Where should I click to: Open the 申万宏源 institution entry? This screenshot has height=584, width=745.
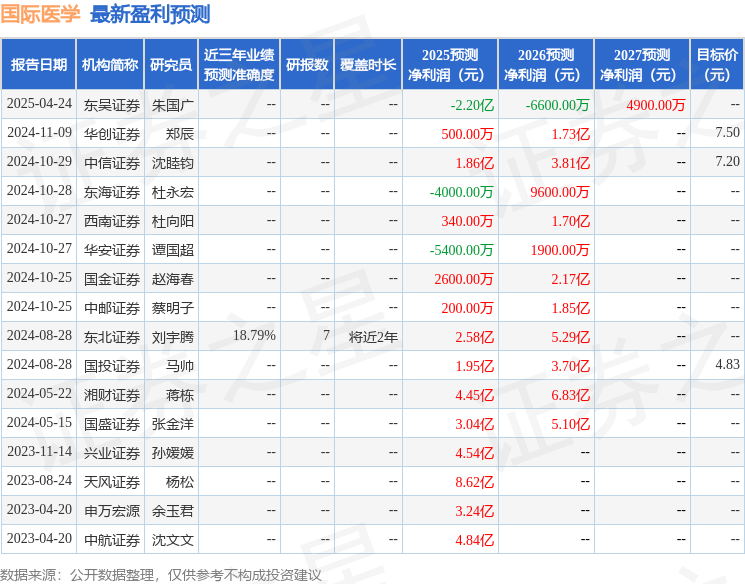click(112, 511)
